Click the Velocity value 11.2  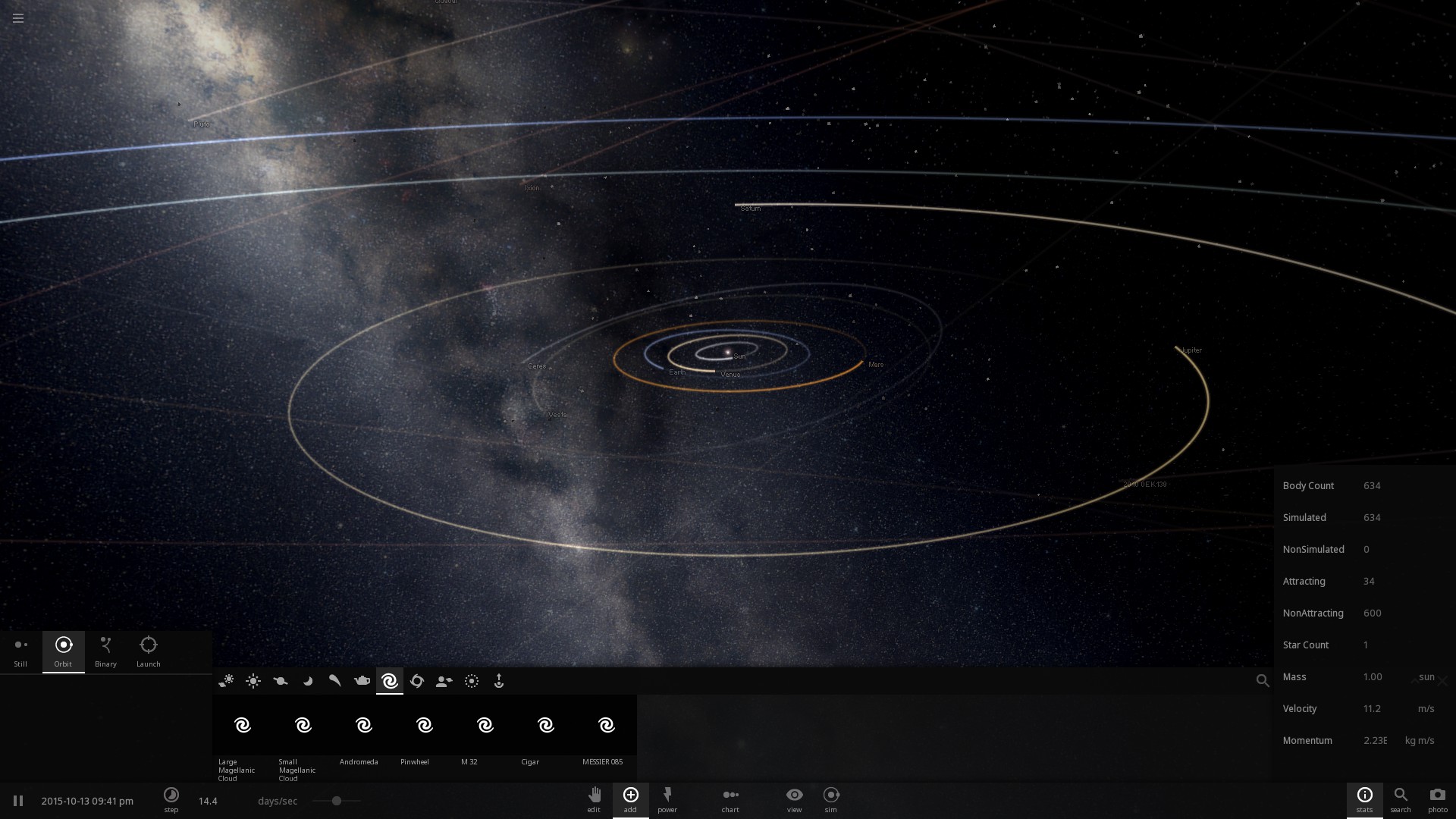pyautogui.click(x=1372, y=709)
